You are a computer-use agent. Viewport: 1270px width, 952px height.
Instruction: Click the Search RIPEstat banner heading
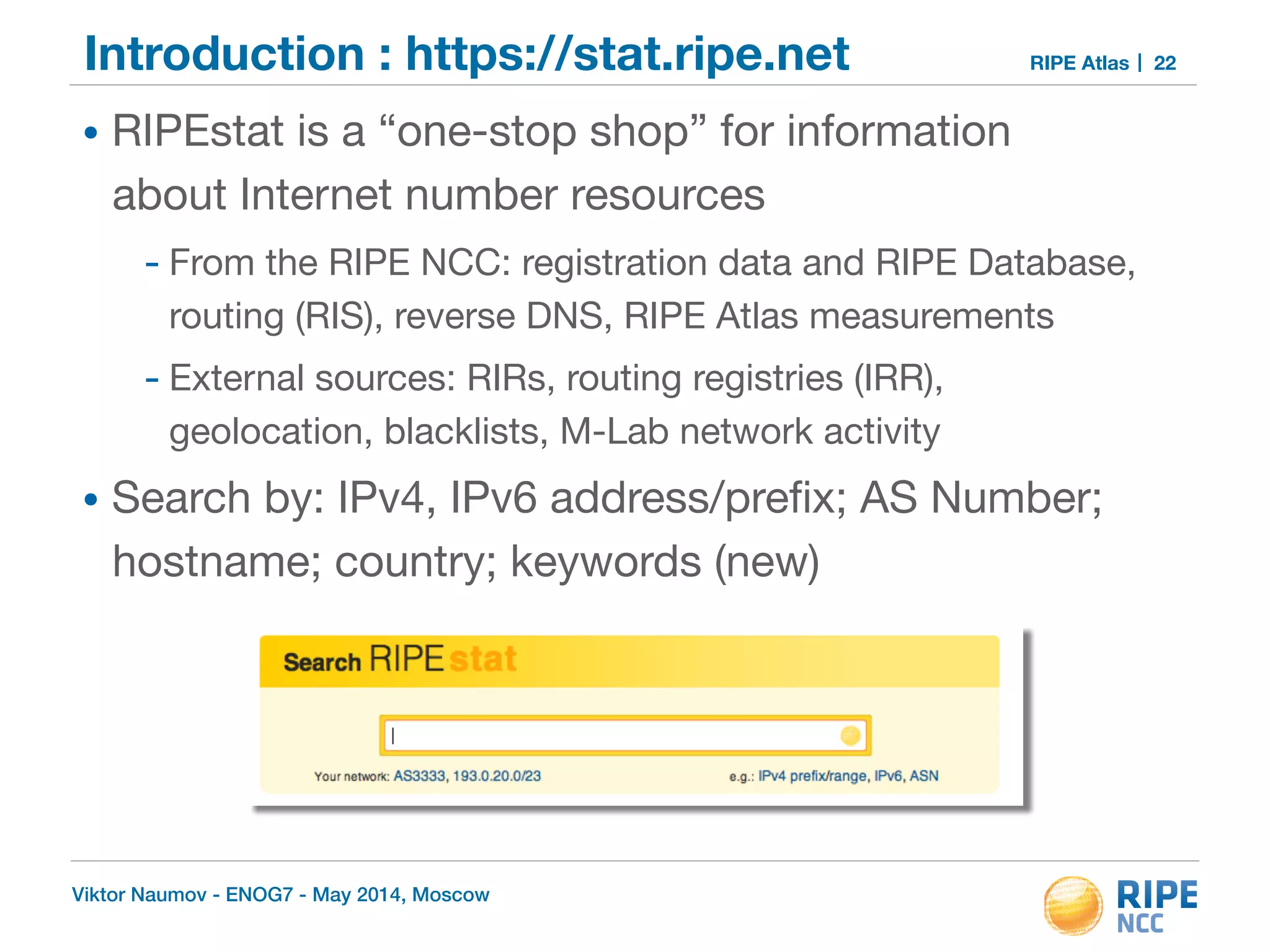pyautogui.click(x=400, y=659)
